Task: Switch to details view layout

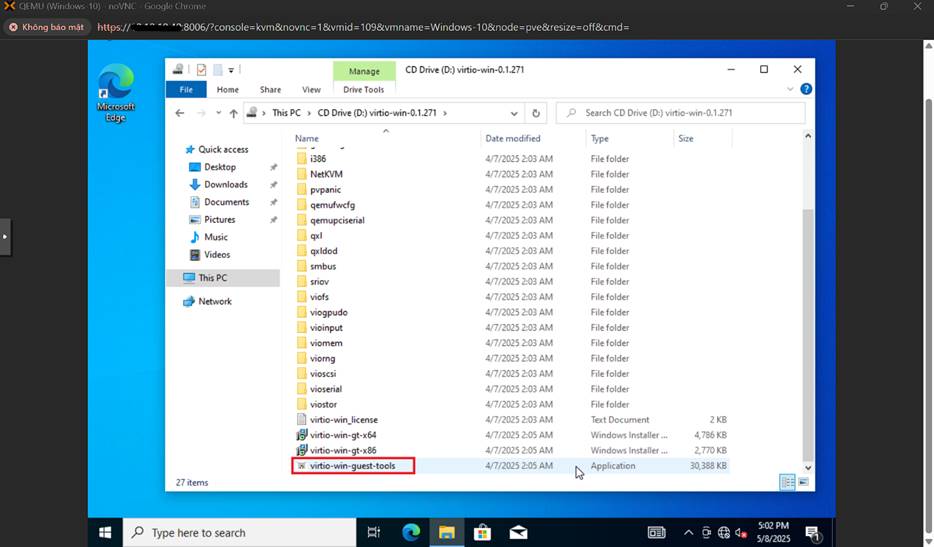Action: click(788, 482)
